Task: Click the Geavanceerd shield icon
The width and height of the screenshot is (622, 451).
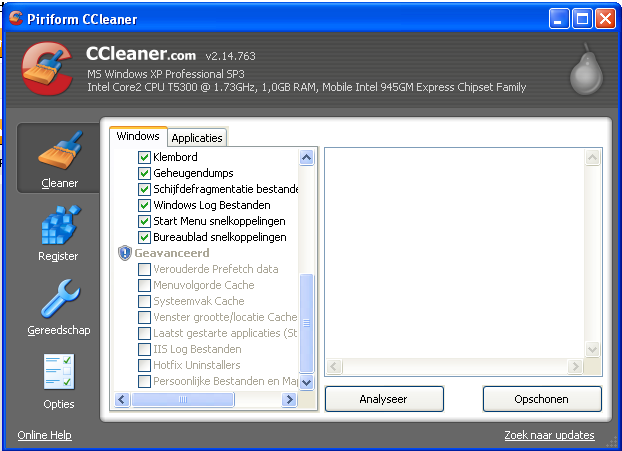Action: (125, 253)
